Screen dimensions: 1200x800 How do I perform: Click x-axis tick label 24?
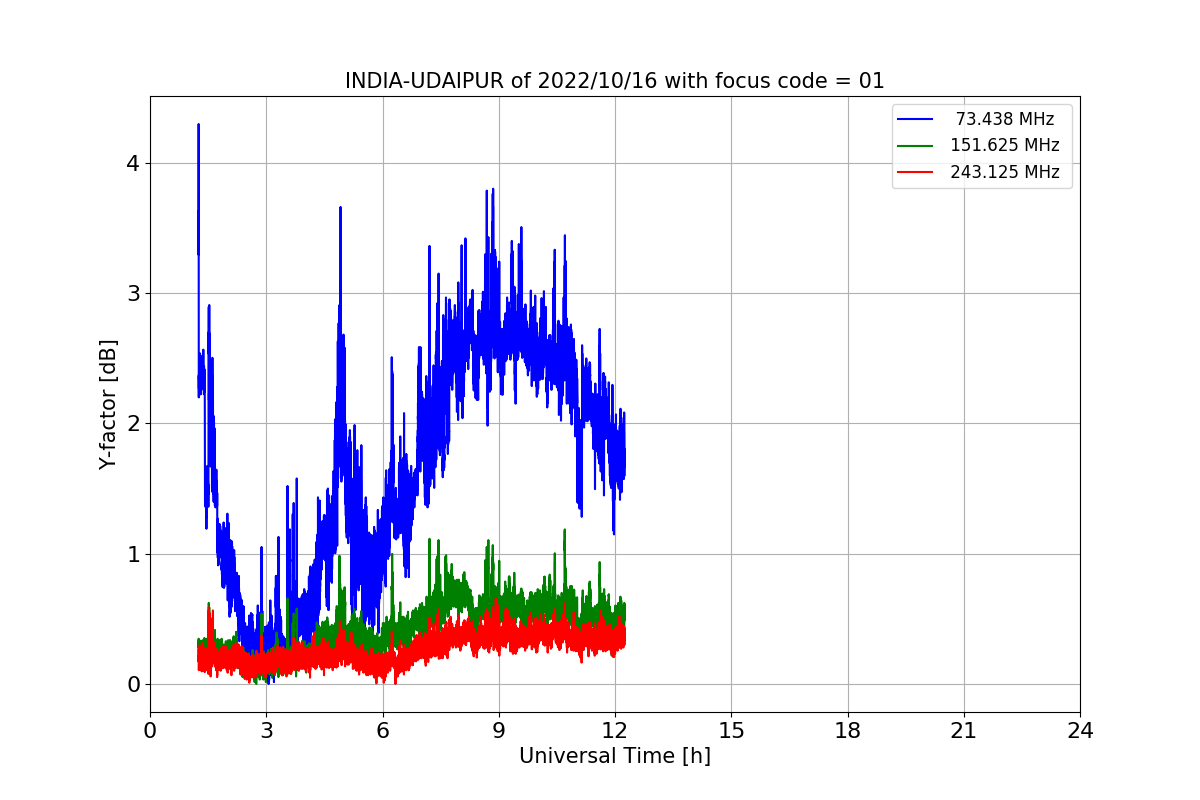(1080, 731)
